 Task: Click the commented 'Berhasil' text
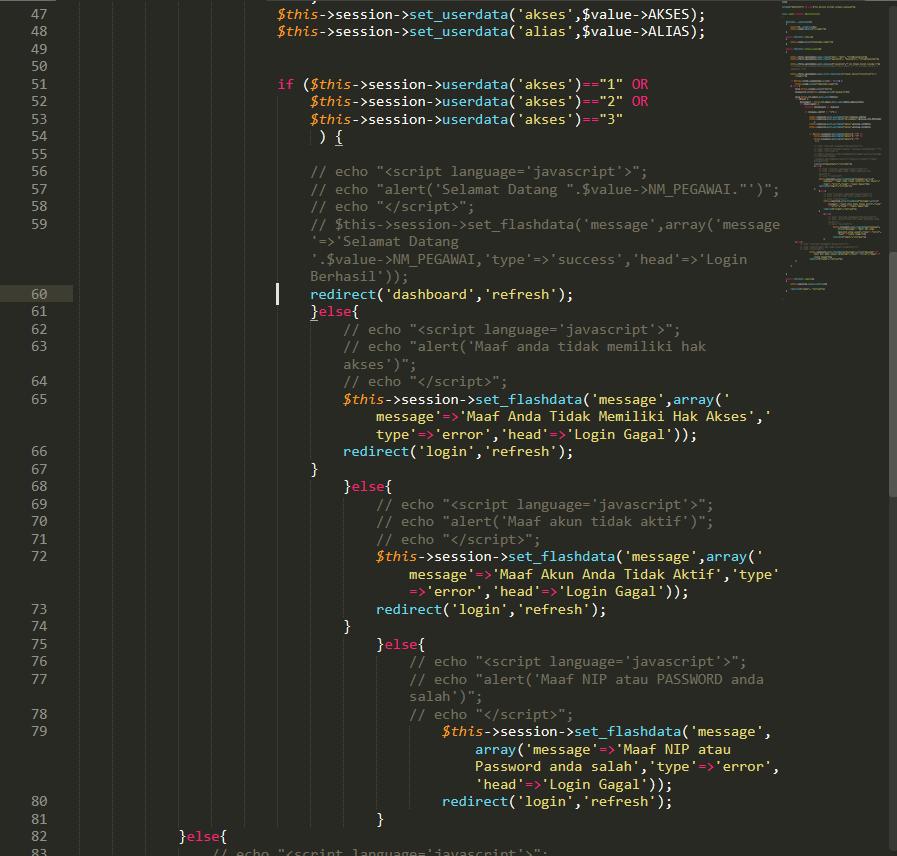point(343,277)
